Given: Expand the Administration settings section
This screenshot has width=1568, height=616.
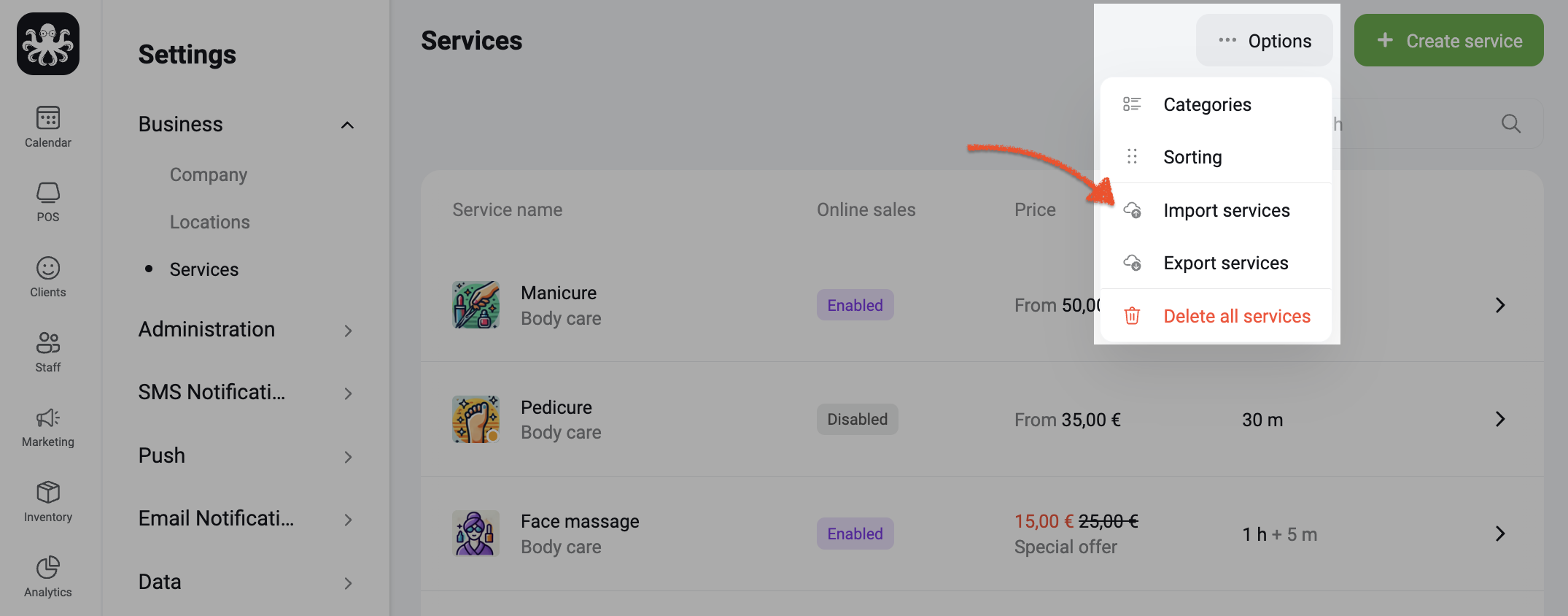Looking at the screenshot, I should coord(246,330).
